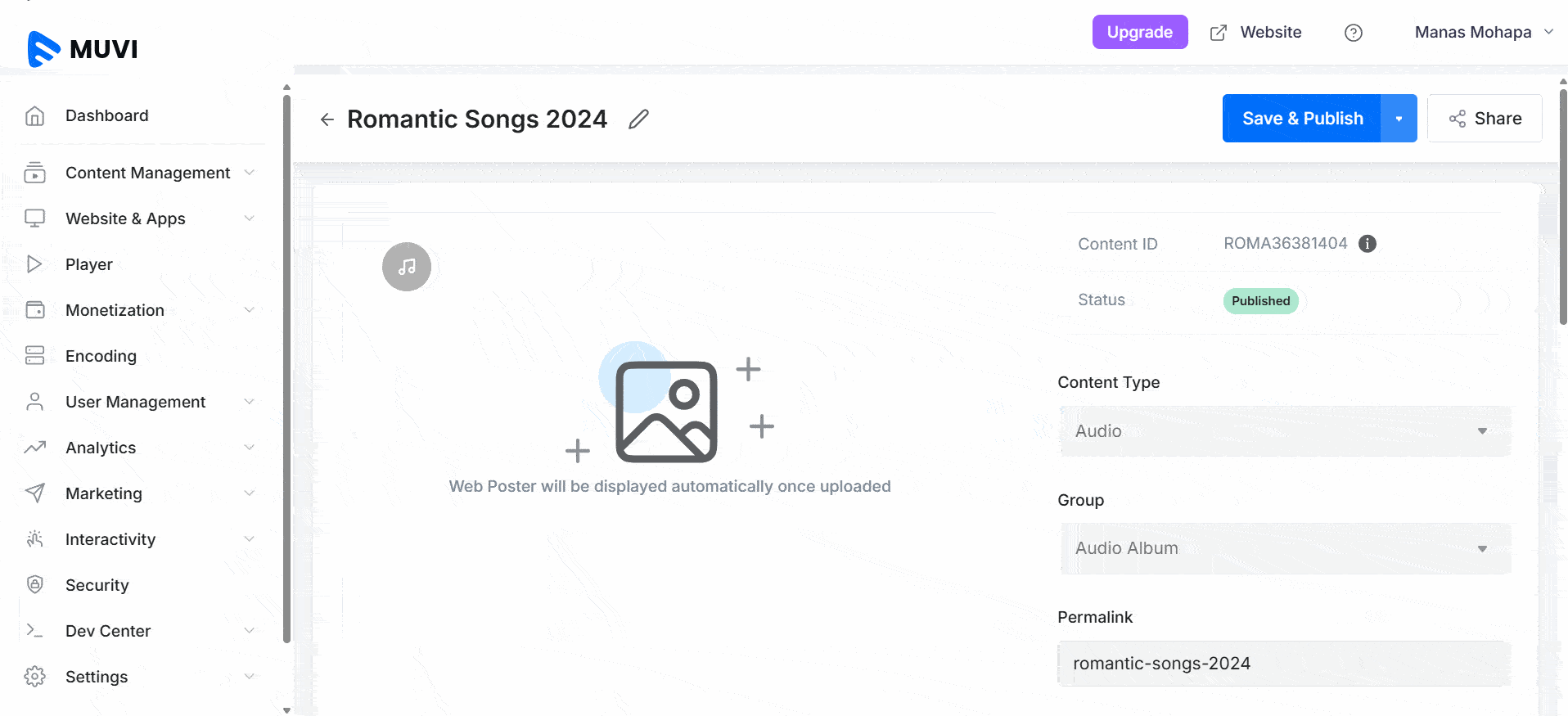Open the Encoding page
This screenshot has width=1568, height=716.
point(101,356)
